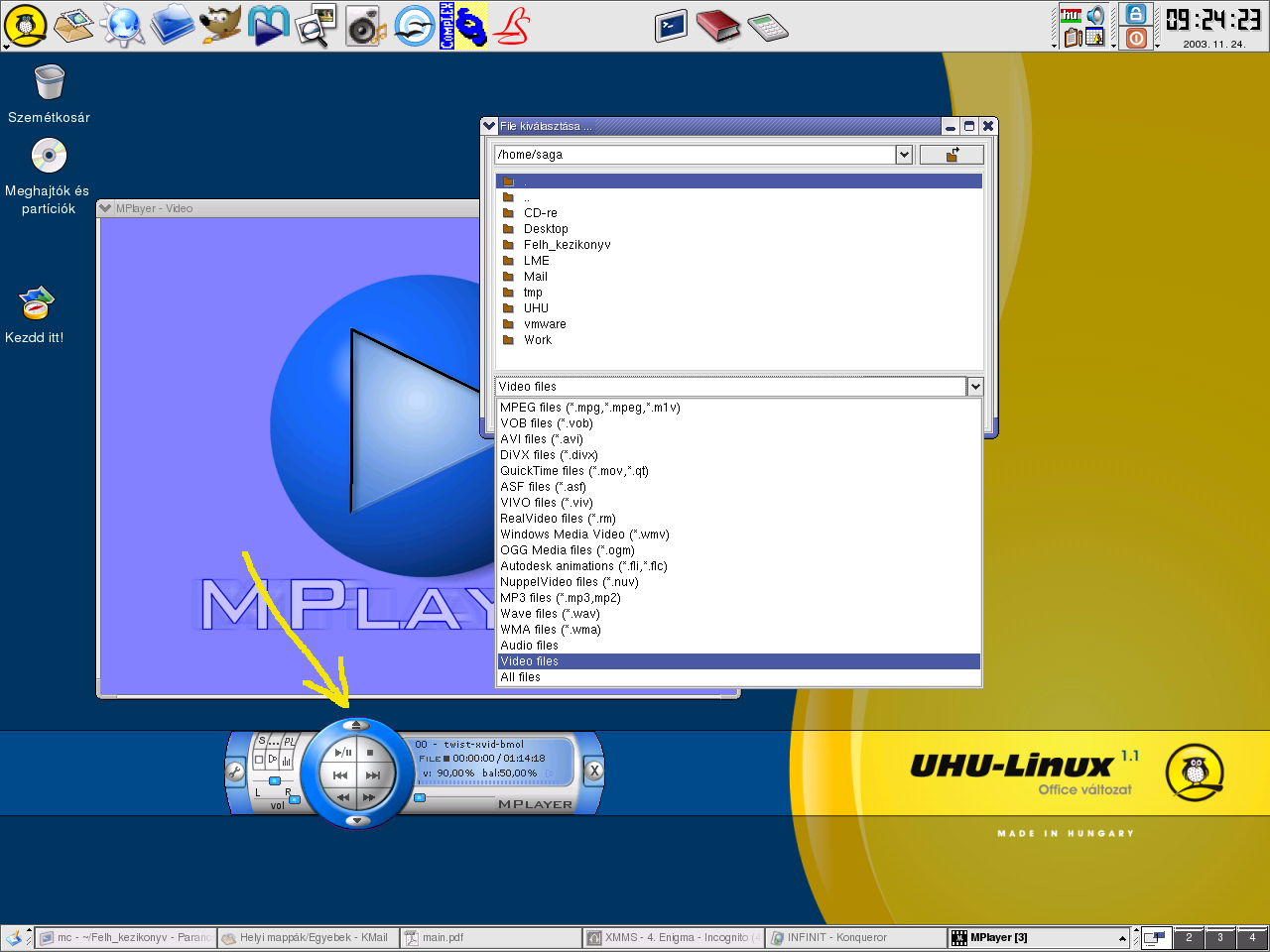This screenshot has height=952, width=1270.
Task: Launch the speaker music player icon
Action: (366, 26)
